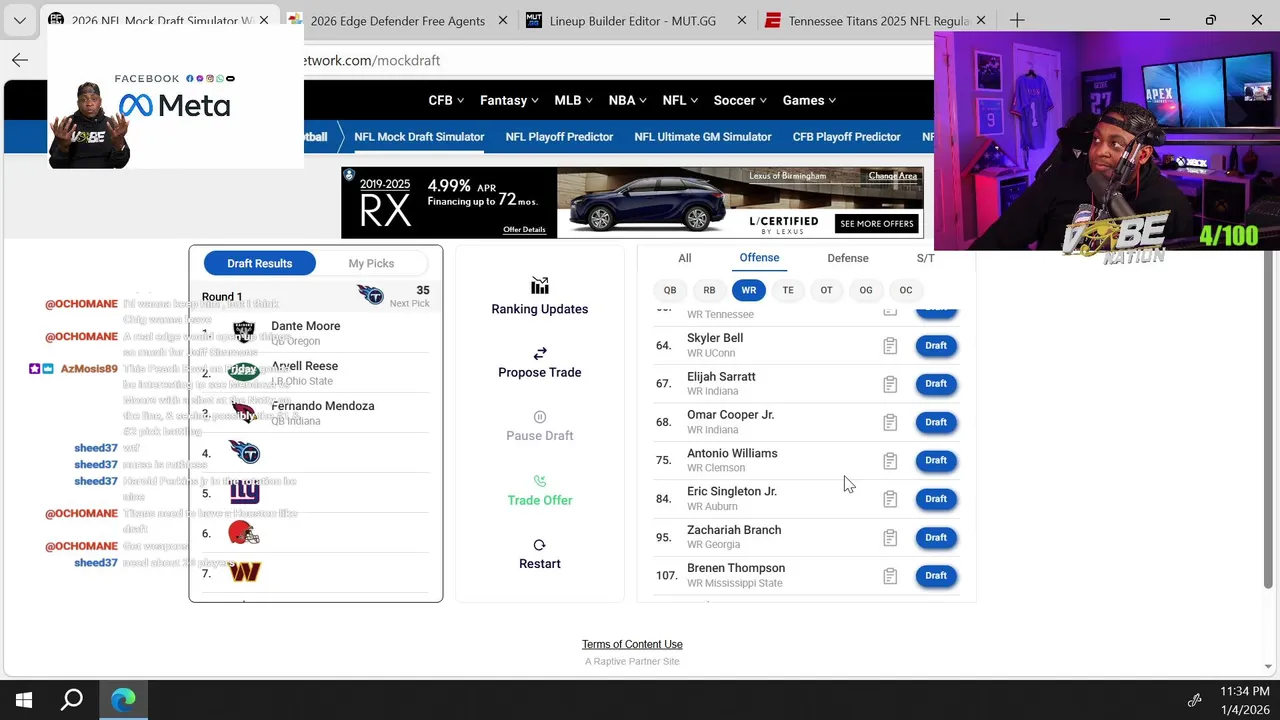
Task: Open Windows Start menu
Action: (x=24, y=700)
